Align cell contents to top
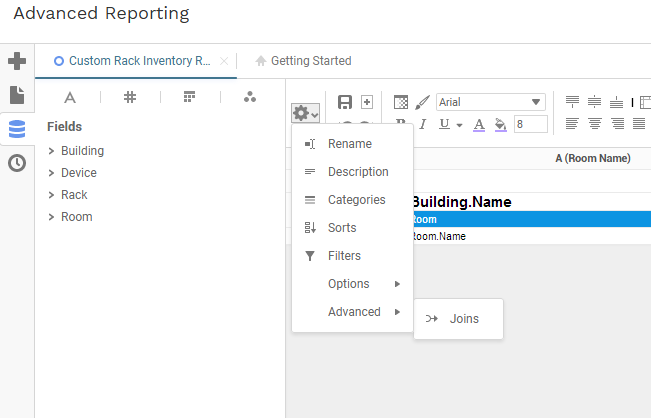Viewport: 651px width, 418px height. [573, 102]
